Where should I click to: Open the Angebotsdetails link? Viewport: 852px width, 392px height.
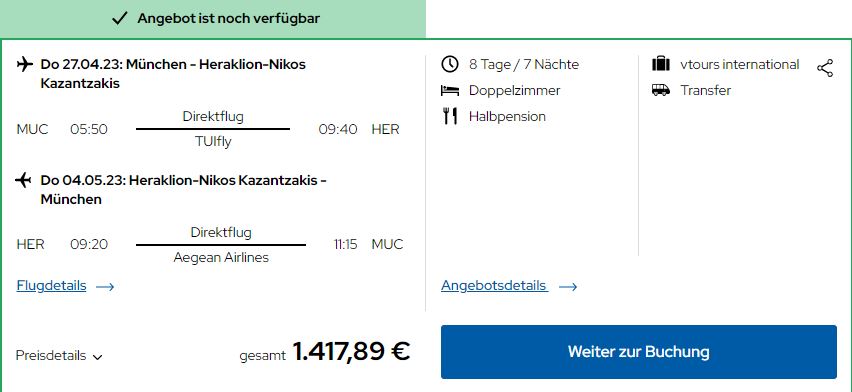point(493,285)
